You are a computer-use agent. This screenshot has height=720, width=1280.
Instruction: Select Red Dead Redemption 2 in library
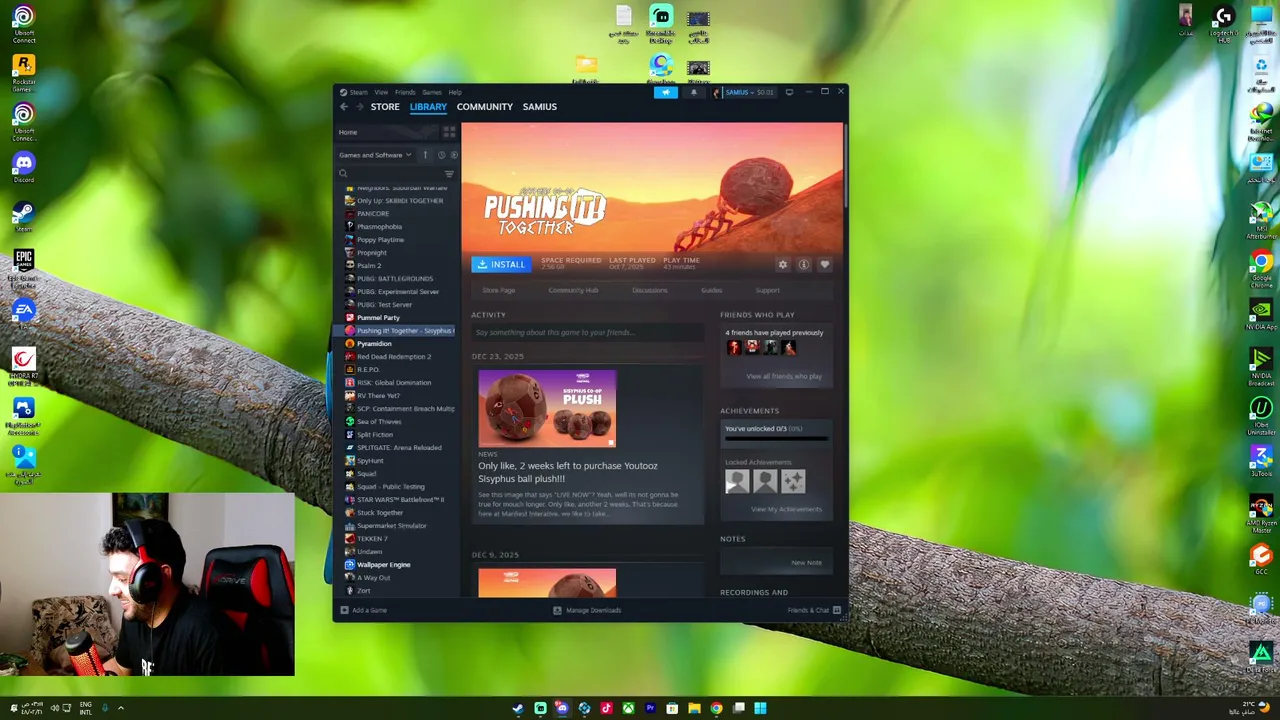coord(395,357)
